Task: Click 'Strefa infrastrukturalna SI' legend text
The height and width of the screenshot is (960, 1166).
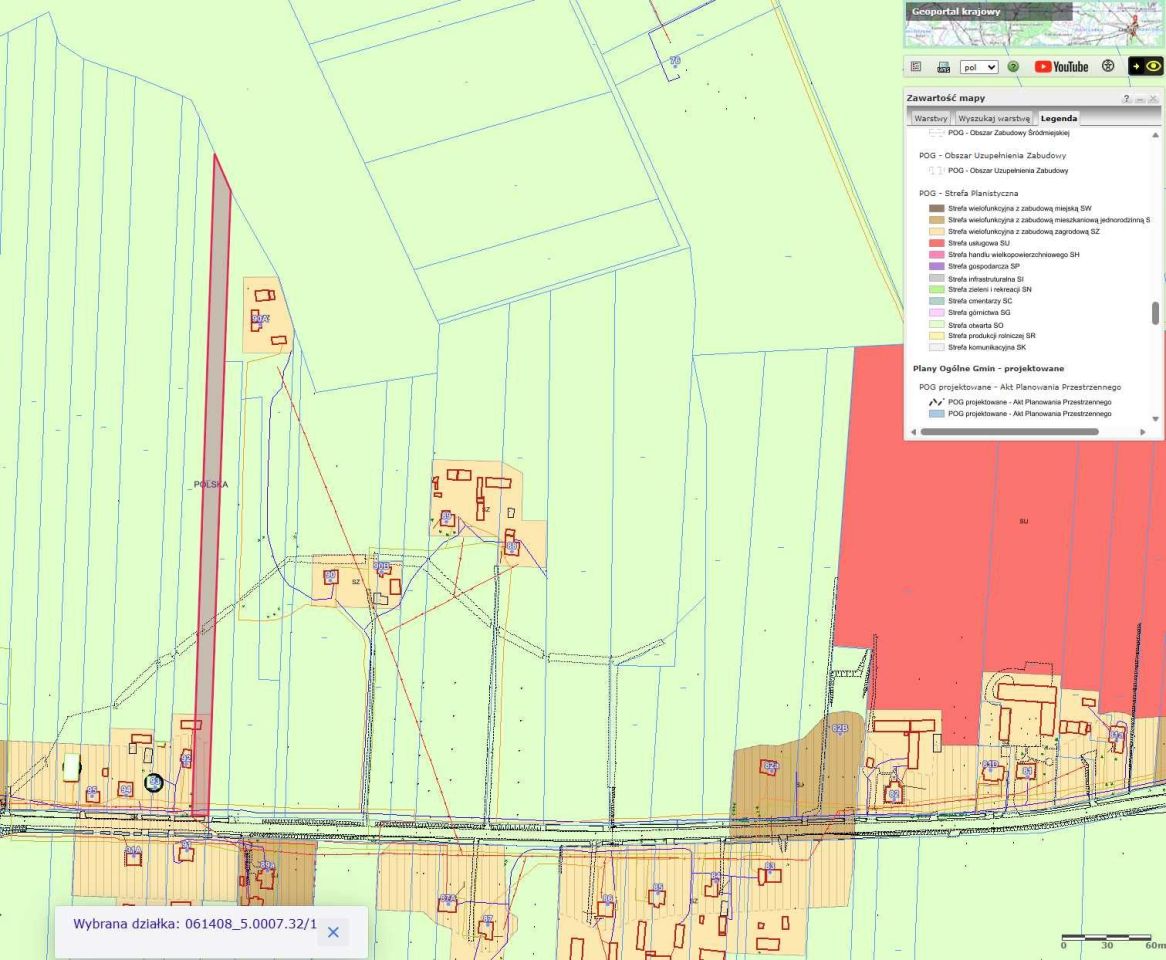Action: point(985,279)
